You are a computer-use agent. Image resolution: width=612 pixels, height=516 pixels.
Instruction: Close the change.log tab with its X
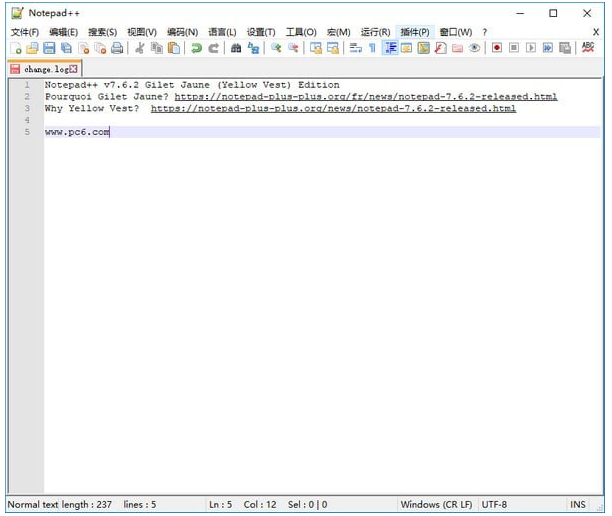coord(73,69)
